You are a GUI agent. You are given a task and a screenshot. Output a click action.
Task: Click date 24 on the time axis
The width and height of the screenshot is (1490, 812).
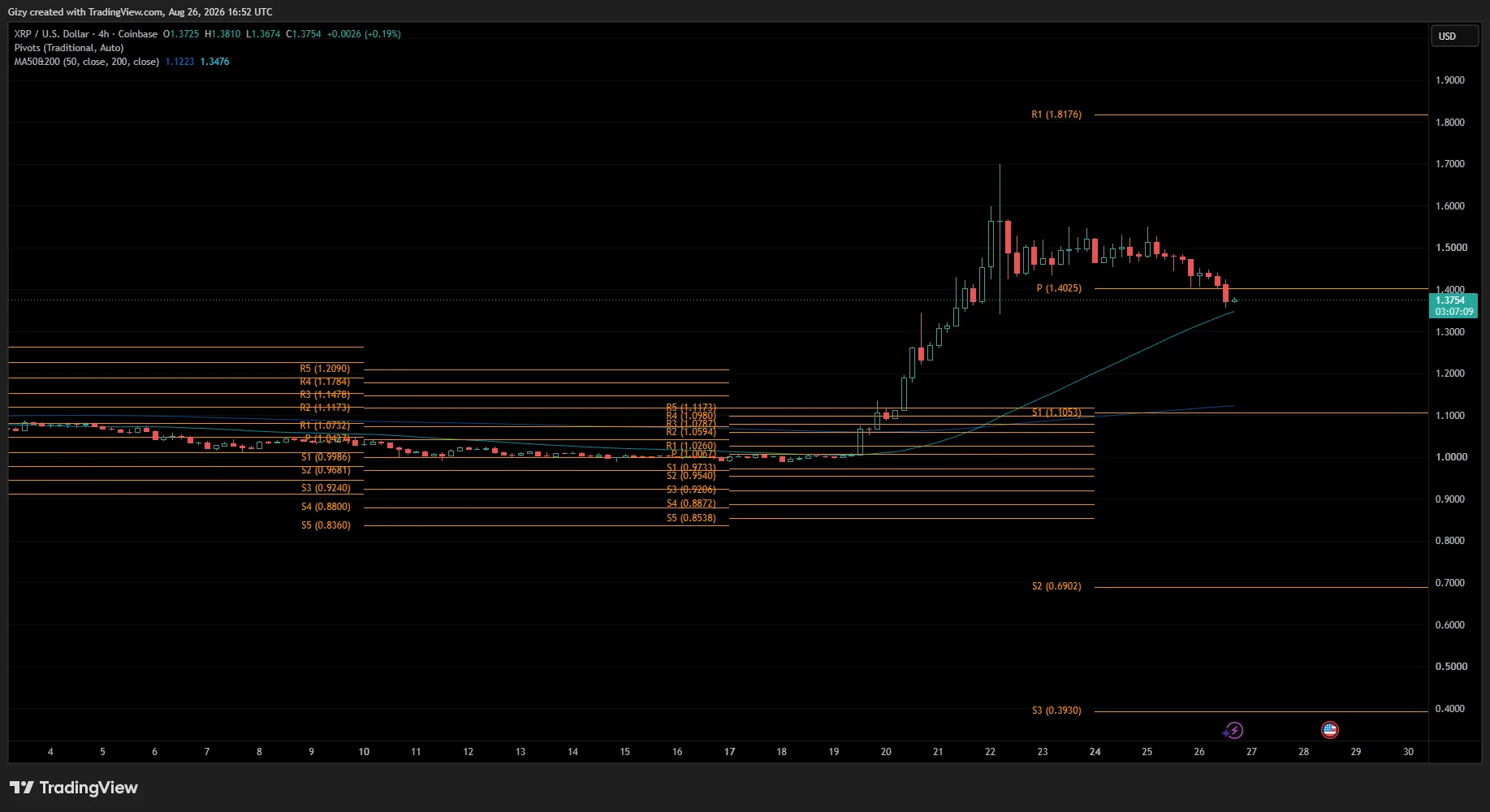click(x=1095, y=752)
